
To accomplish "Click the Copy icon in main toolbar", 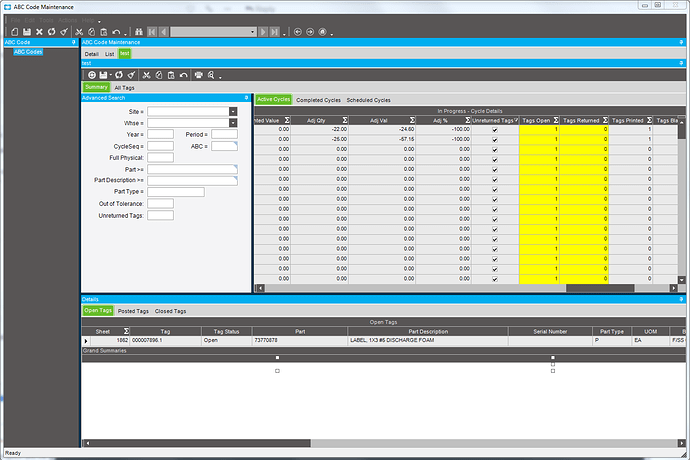I will (92, 32).
